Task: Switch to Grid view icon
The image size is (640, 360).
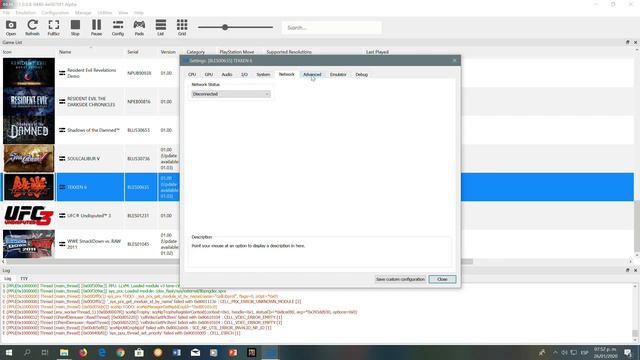Action: click(x=182, y=27)
